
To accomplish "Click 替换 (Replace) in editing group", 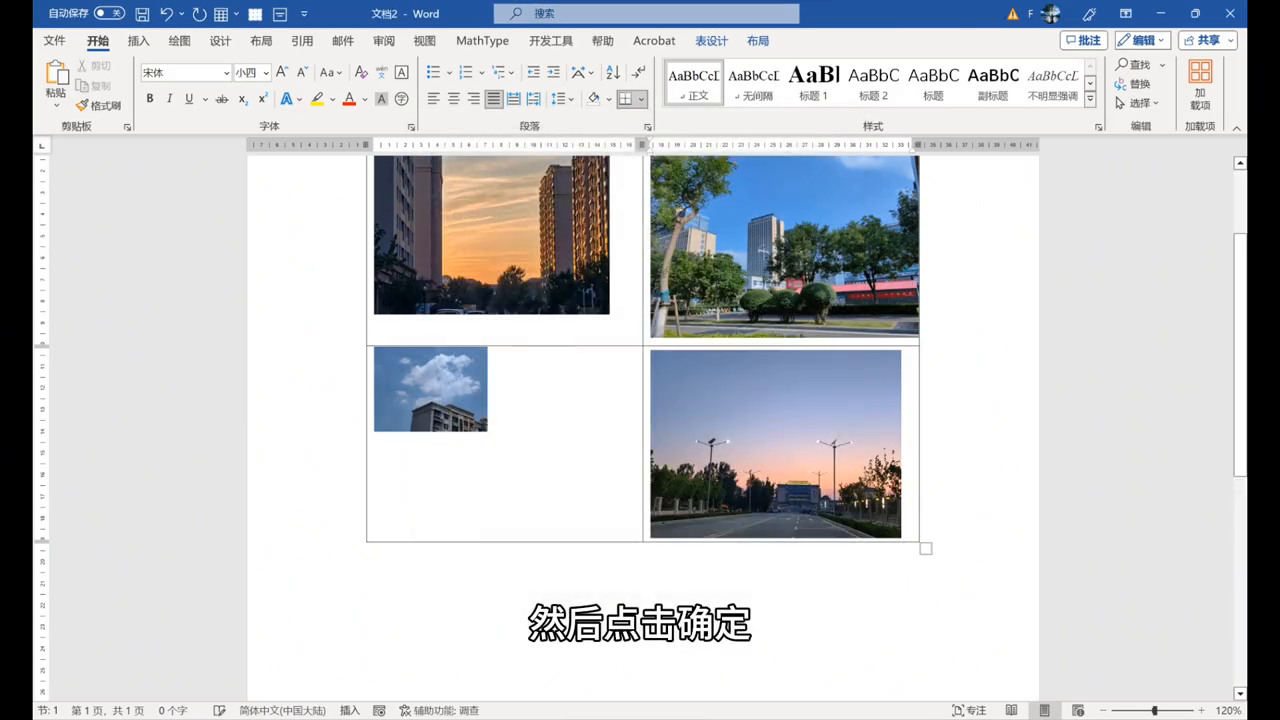I will 1133,84.
